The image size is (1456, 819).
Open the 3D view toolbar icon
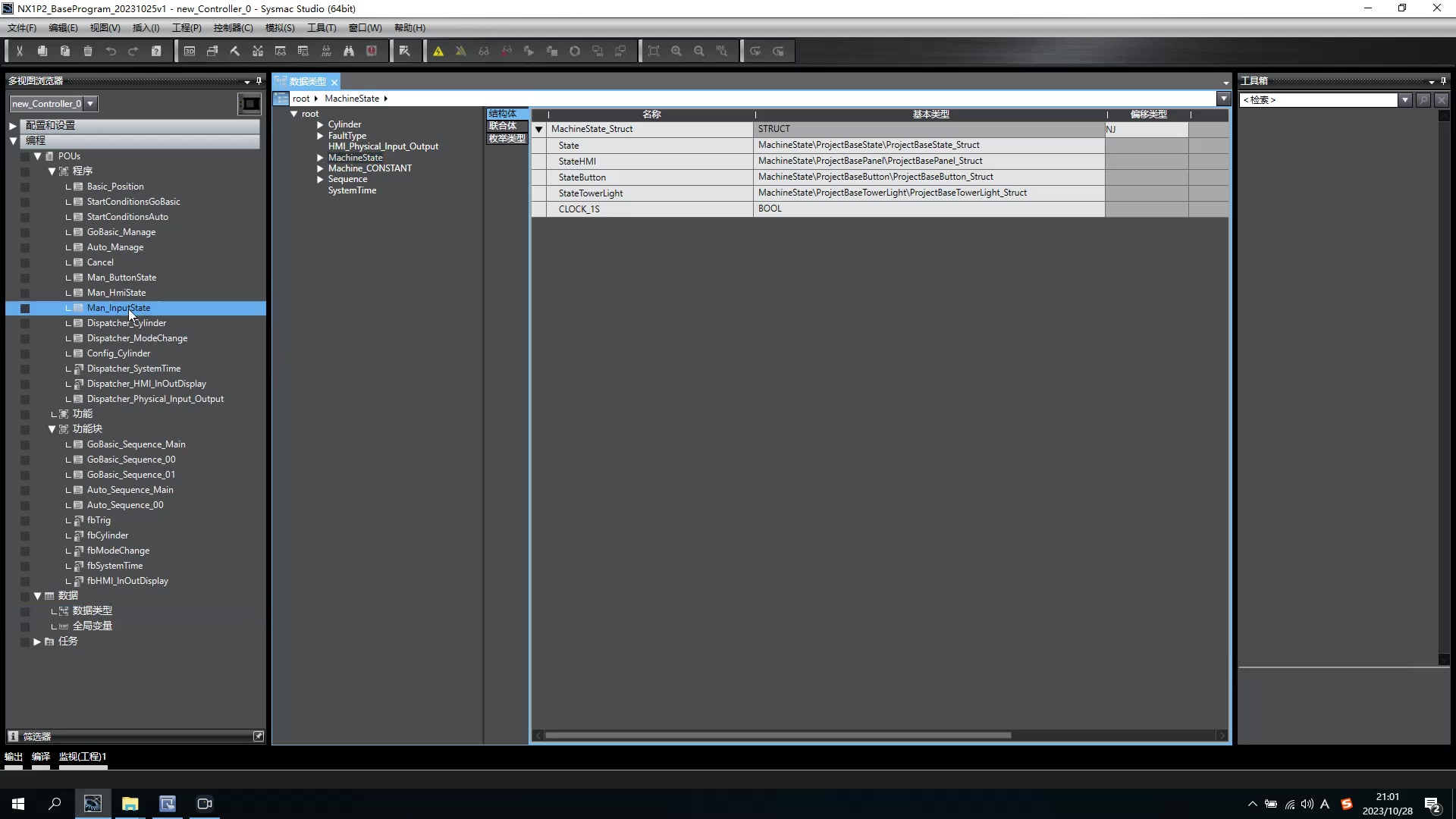point(190,51)
